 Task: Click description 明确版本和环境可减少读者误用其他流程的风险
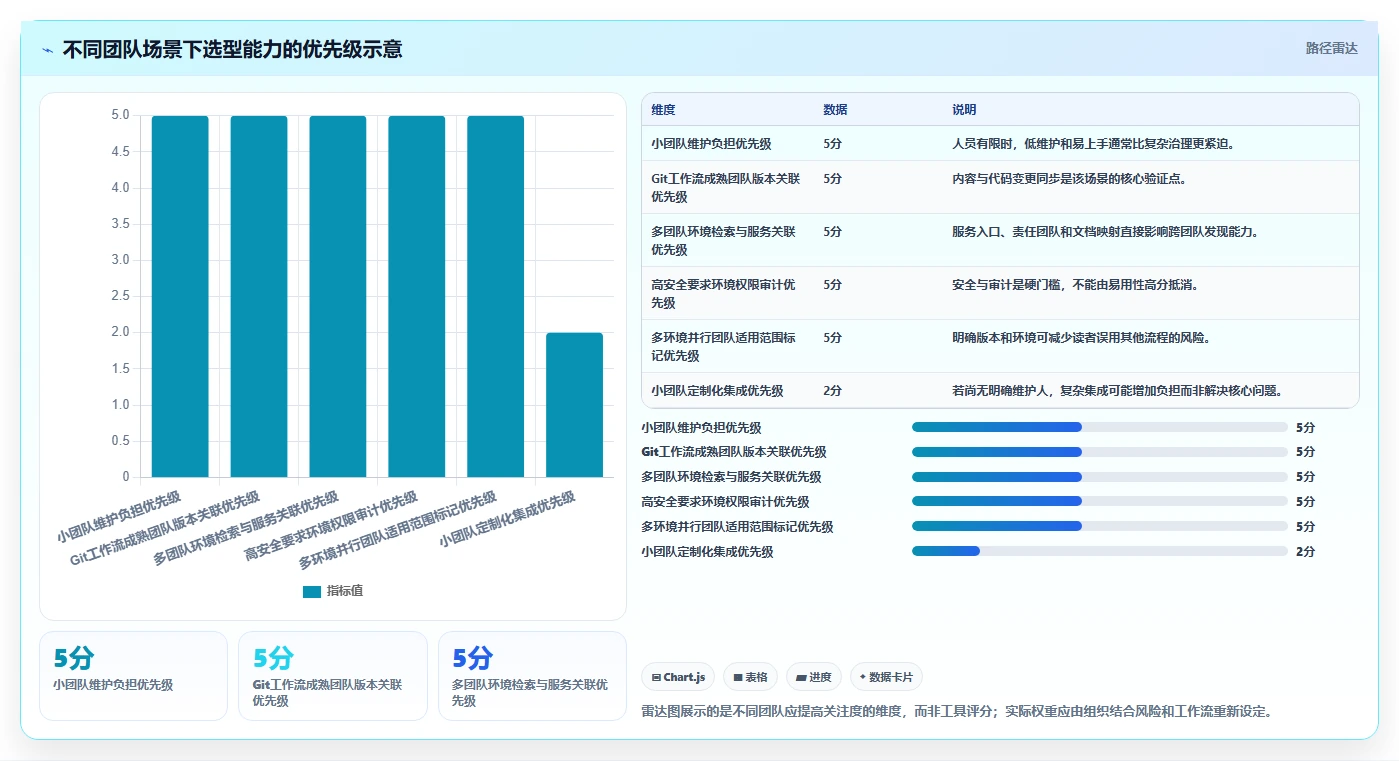(x=1081, y=338)
